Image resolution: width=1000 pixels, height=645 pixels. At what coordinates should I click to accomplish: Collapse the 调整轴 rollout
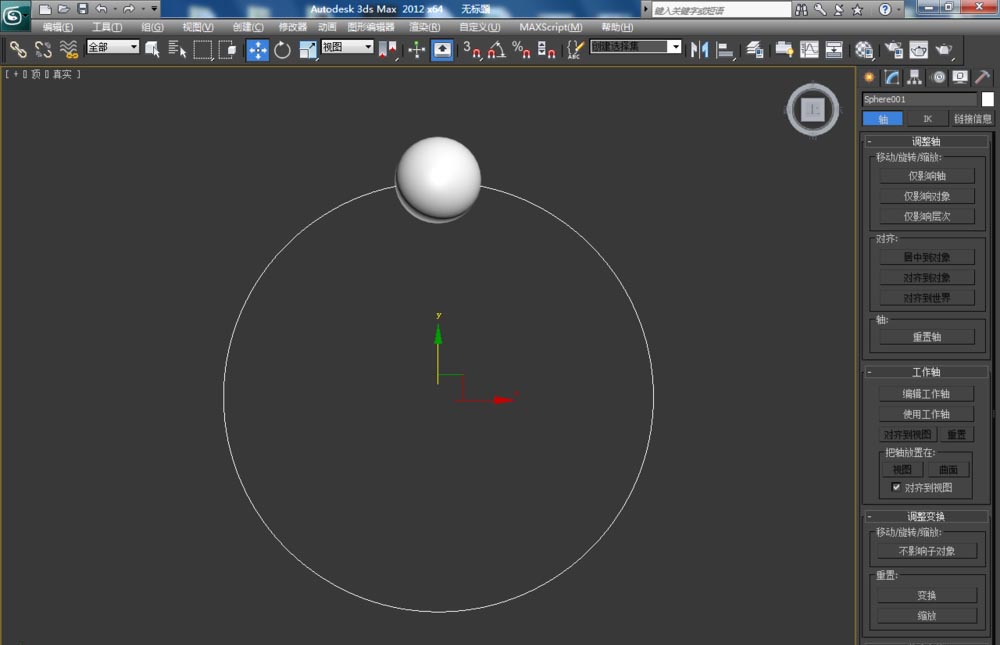pos(926,142)
